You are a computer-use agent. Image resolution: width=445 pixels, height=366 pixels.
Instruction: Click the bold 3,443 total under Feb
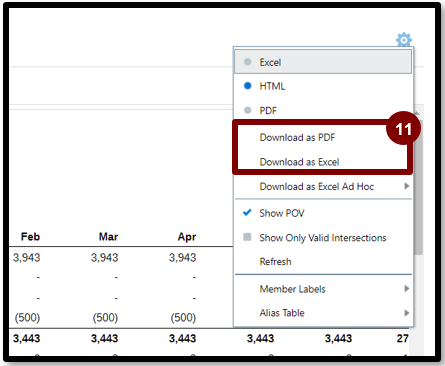point(27,338)
